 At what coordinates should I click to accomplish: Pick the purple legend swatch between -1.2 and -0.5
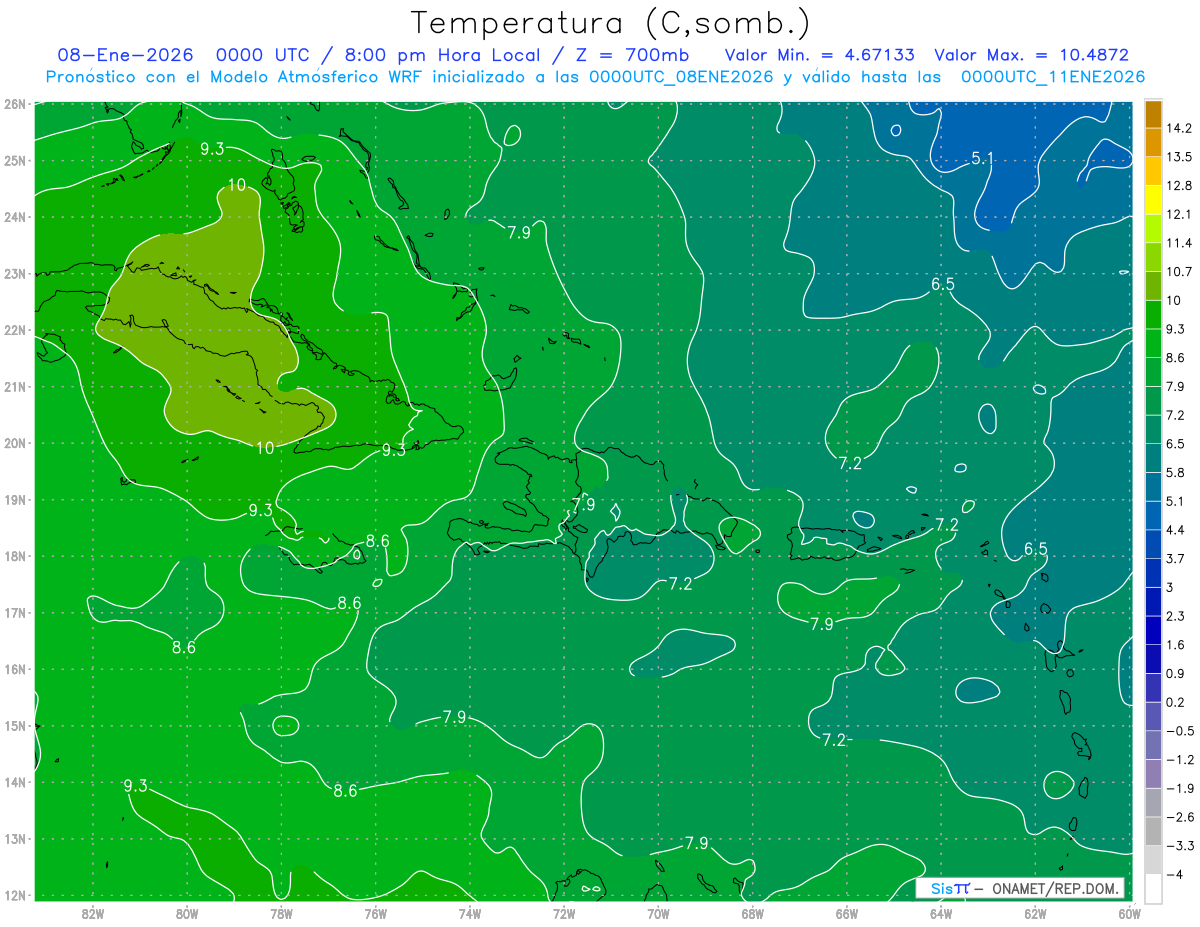pyautogui.click(x=1153, y=745)
